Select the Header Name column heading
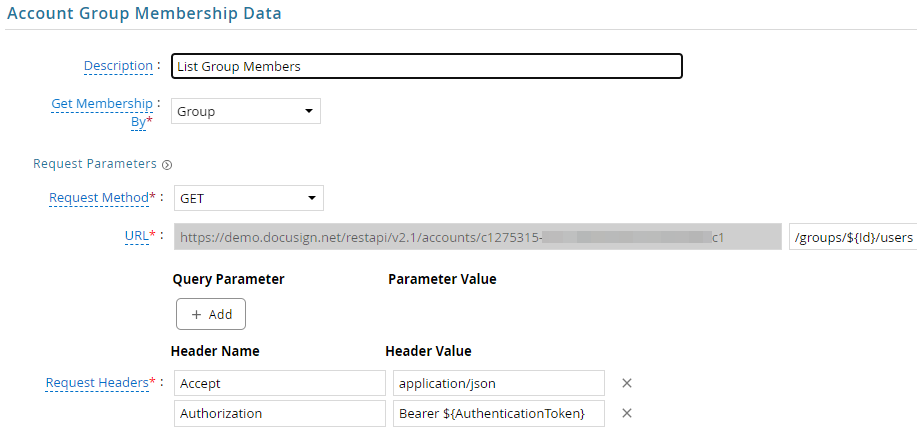Image resolution: width=917 pixels, height=429 pixels. point(215,351)
